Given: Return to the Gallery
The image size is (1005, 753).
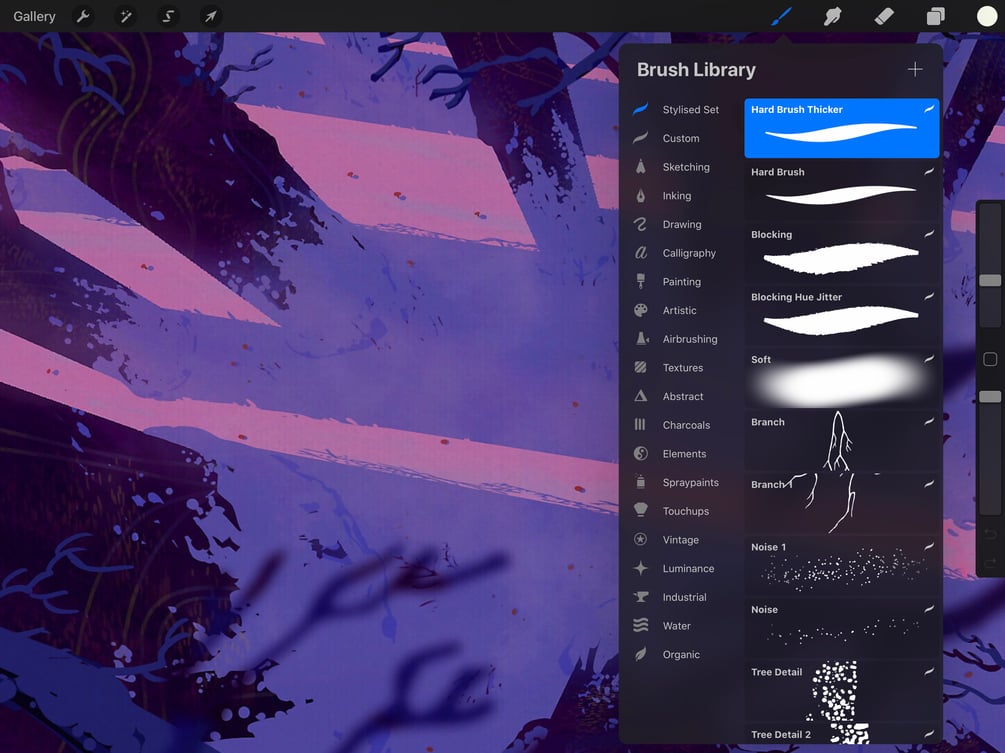Looking at the screenshot, I should click(34, 16).
